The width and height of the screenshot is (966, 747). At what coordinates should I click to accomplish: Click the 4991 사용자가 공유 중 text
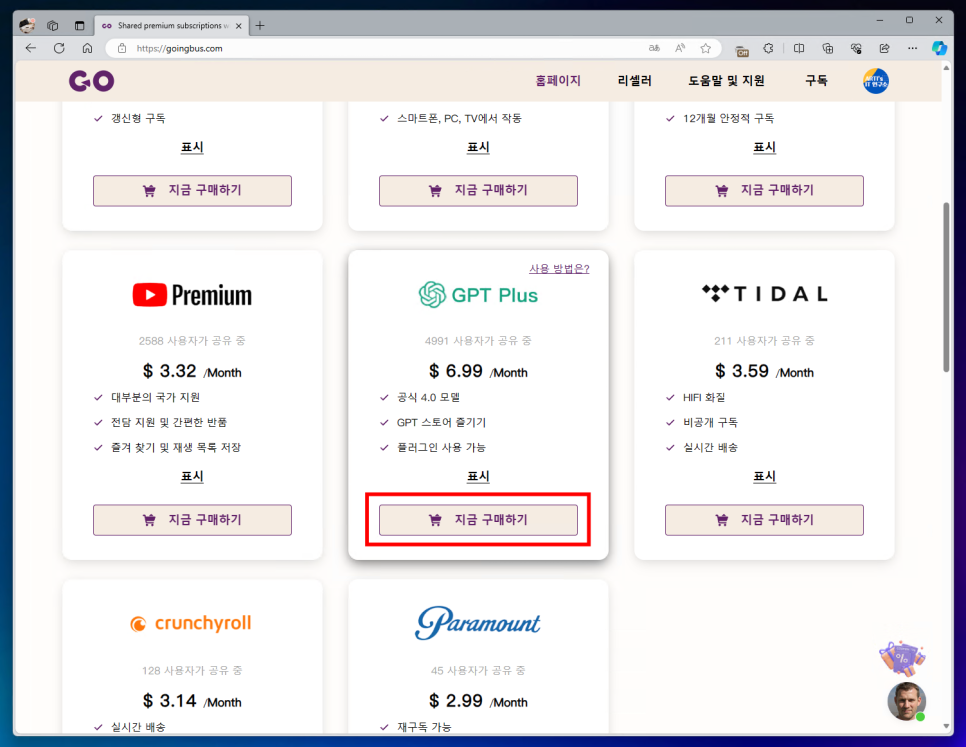point(478,341)
